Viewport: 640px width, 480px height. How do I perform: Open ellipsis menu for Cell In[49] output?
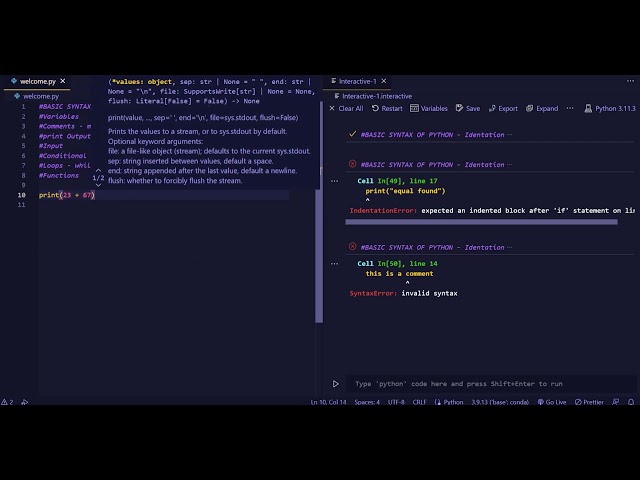click(x=334, y=181)
